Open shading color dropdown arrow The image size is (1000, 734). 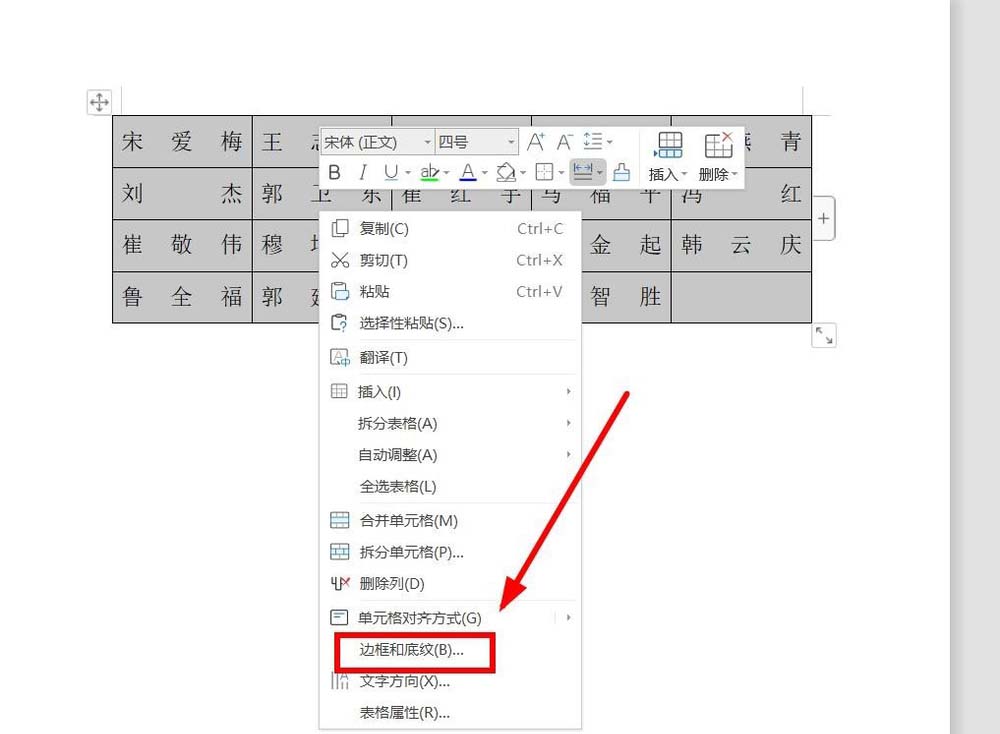(x=522, y=173)
